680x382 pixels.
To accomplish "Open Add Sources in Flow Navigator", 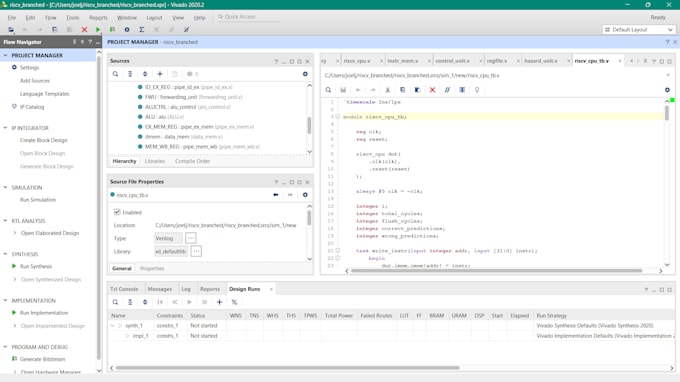I will coord(35,81).
